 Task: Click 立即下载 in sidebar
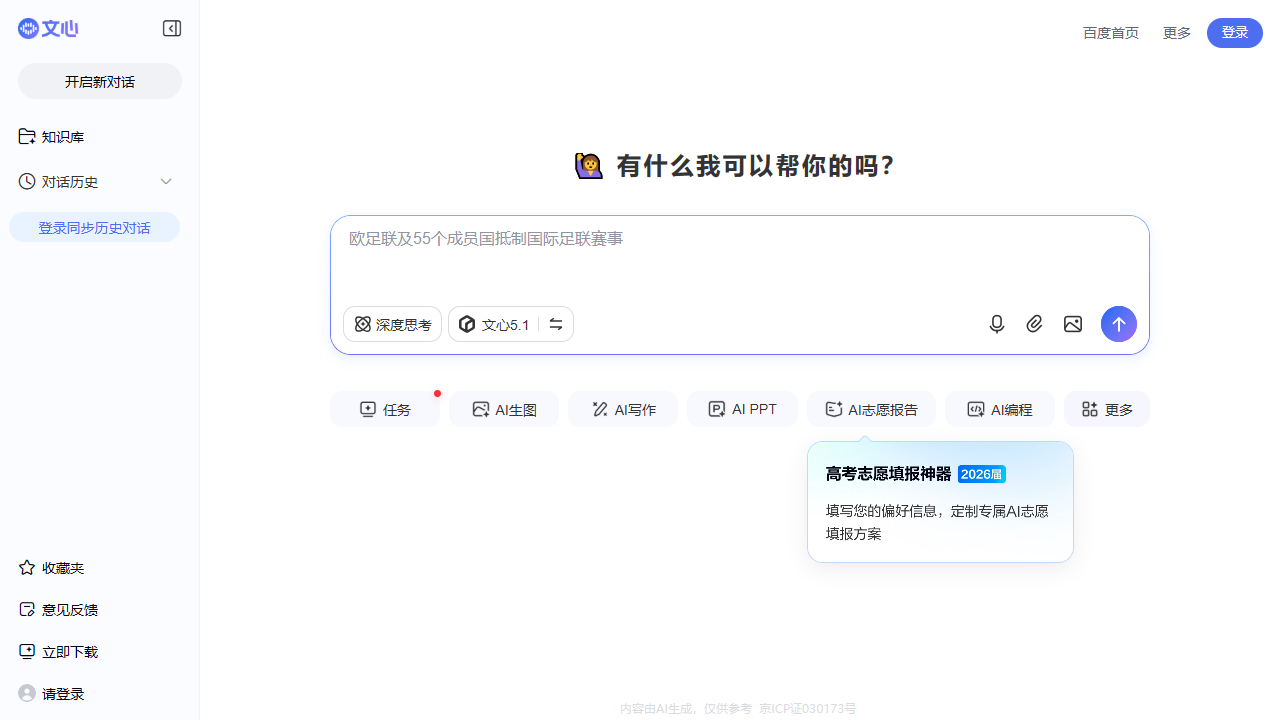(58, 652)
